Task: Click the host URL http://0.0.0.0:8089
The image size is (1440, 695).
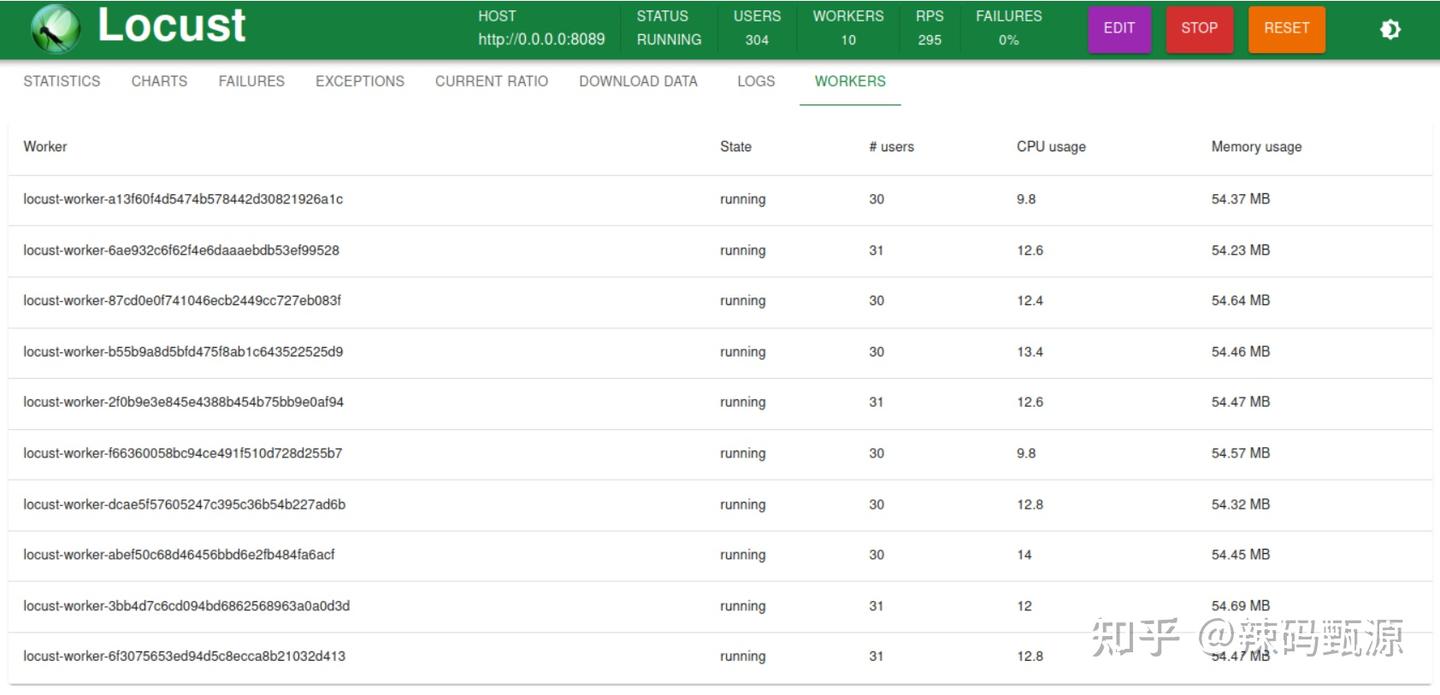Action: 541,40
